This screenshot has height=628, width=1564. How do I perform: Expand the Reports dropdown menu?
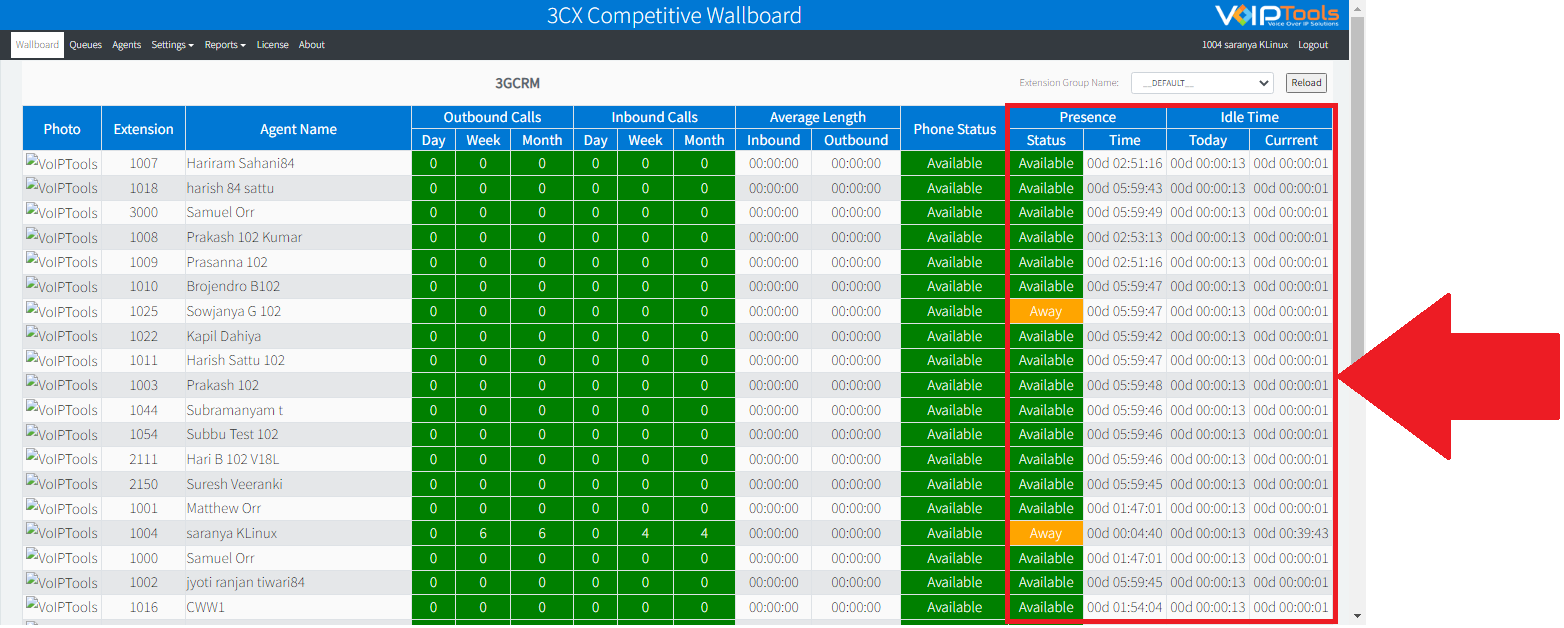point(225,45)
